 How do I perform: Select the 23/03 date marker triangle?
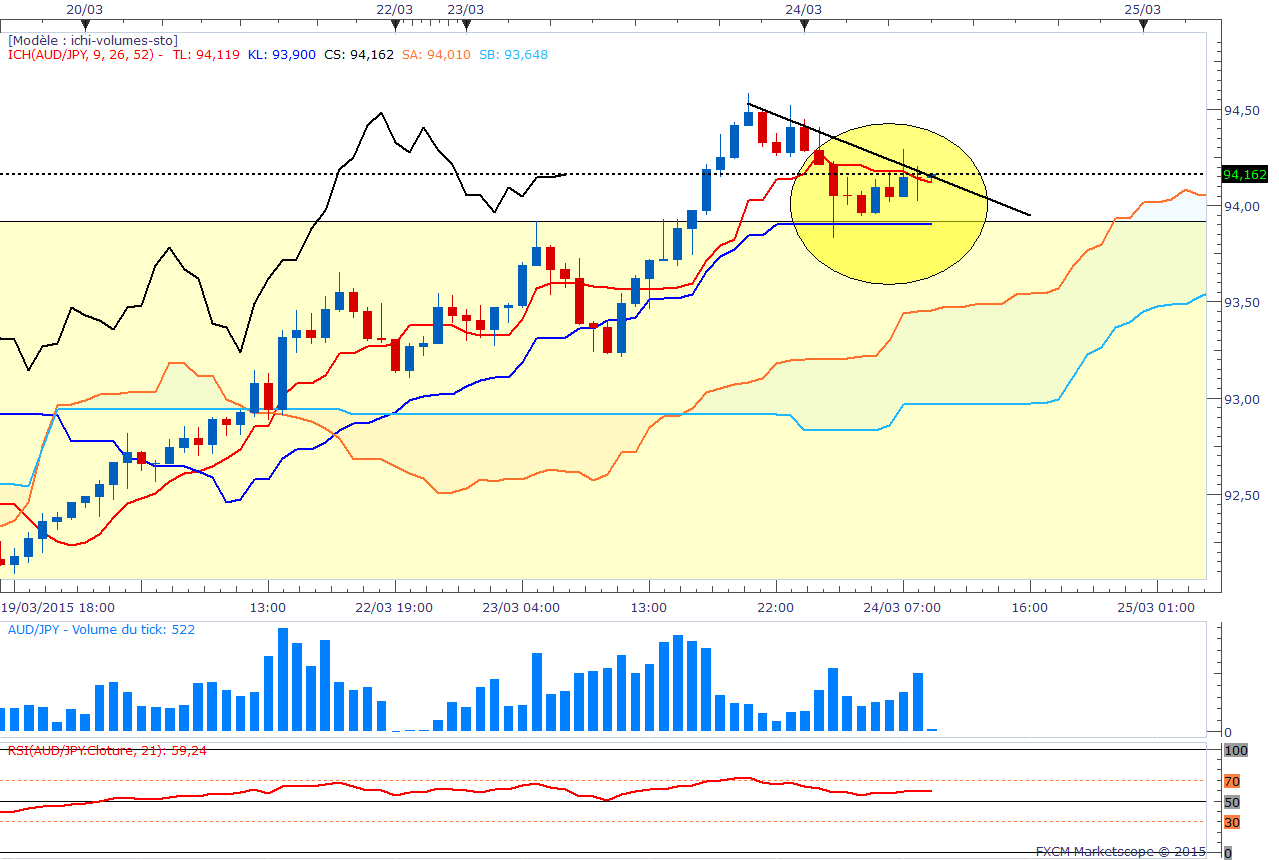point(465,24)
